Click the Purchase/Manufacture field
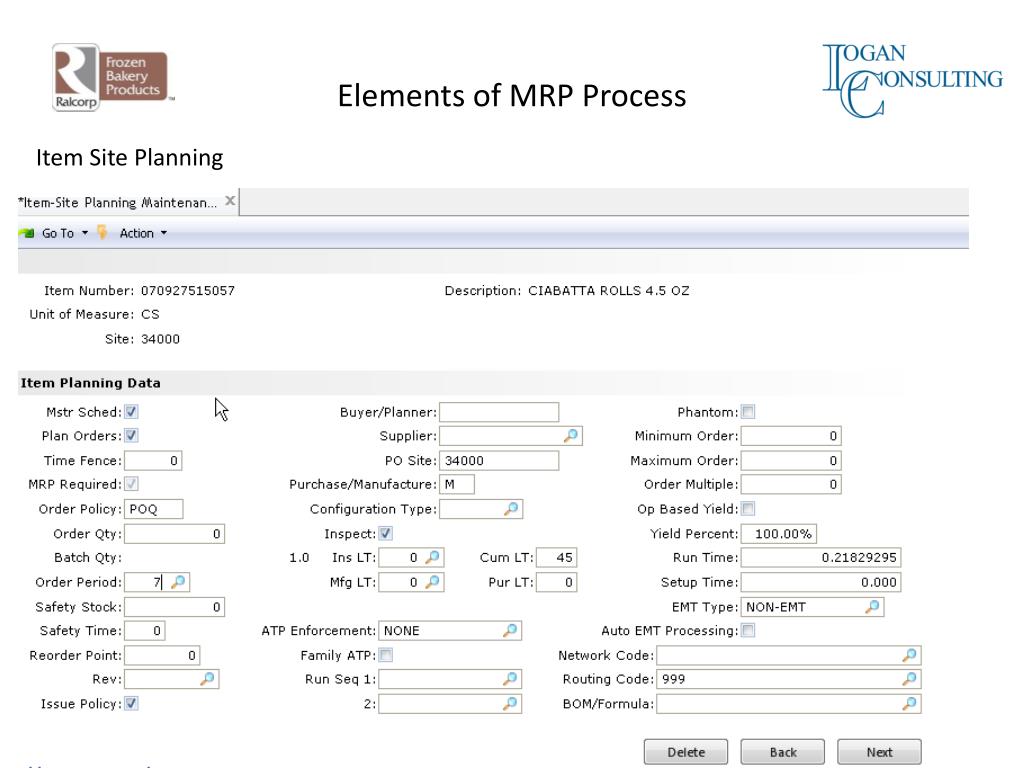Screen dimensions: 1024x768 point(457,484)
